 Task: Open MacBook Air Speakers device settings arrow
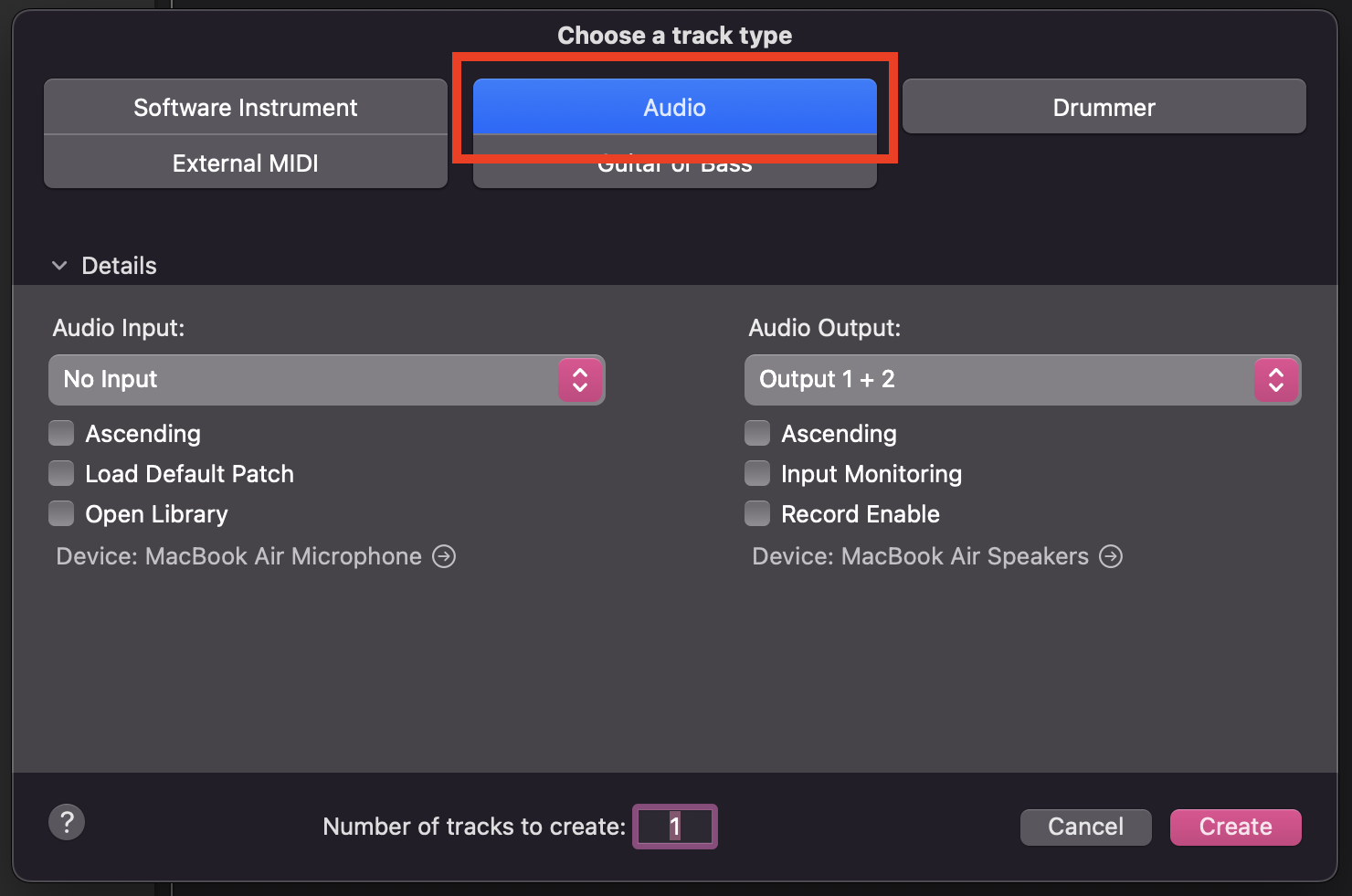click(x=1111, y=556)
